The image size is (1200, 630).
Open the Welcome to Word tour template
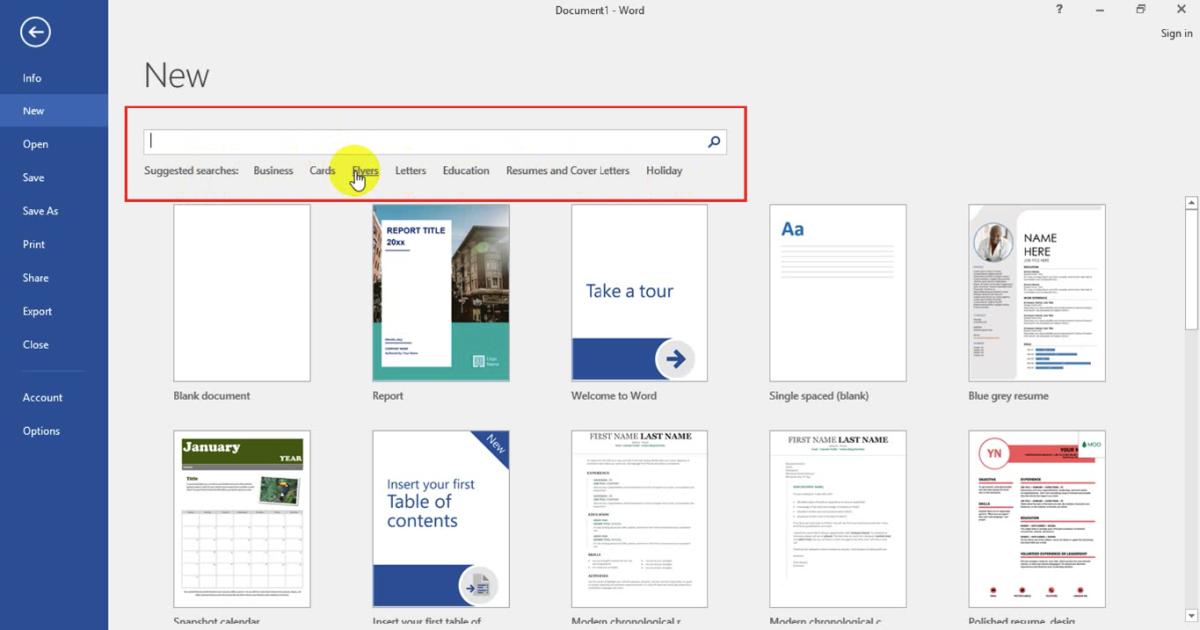pos(639,293)
